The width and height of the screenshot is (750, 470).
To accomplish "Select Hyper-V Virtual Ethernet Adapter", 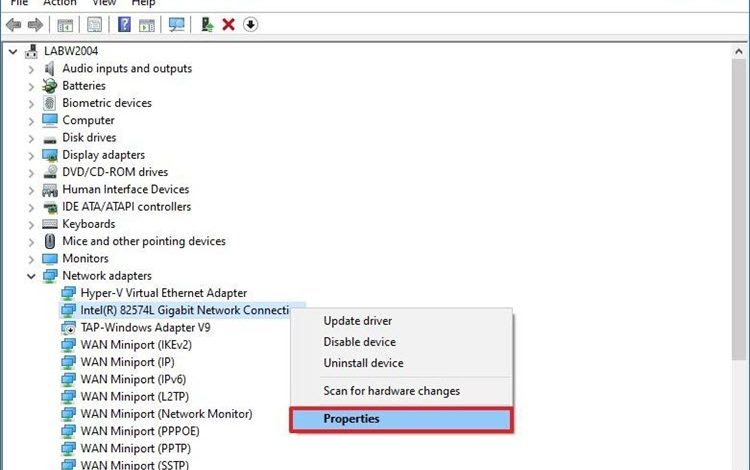I will 163,293.
